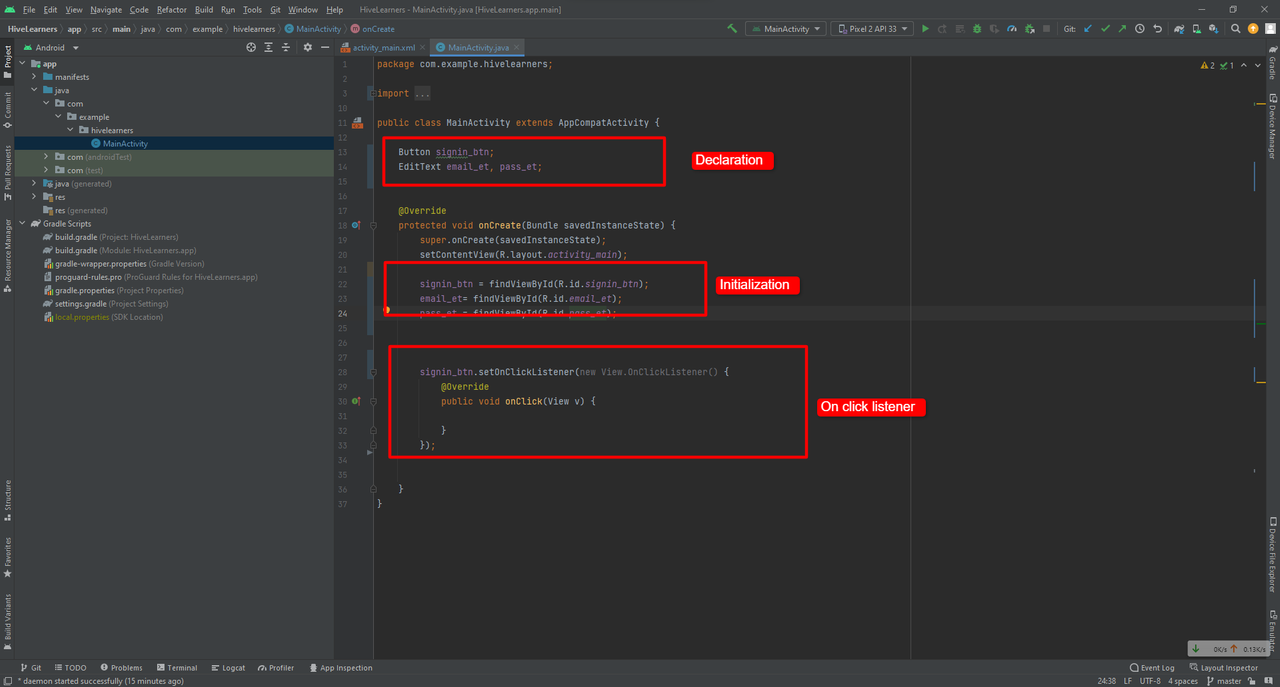Screen dimensions: 1280x687
Task: Click the orange update notification icon
Action: [x=1252, y=29]
